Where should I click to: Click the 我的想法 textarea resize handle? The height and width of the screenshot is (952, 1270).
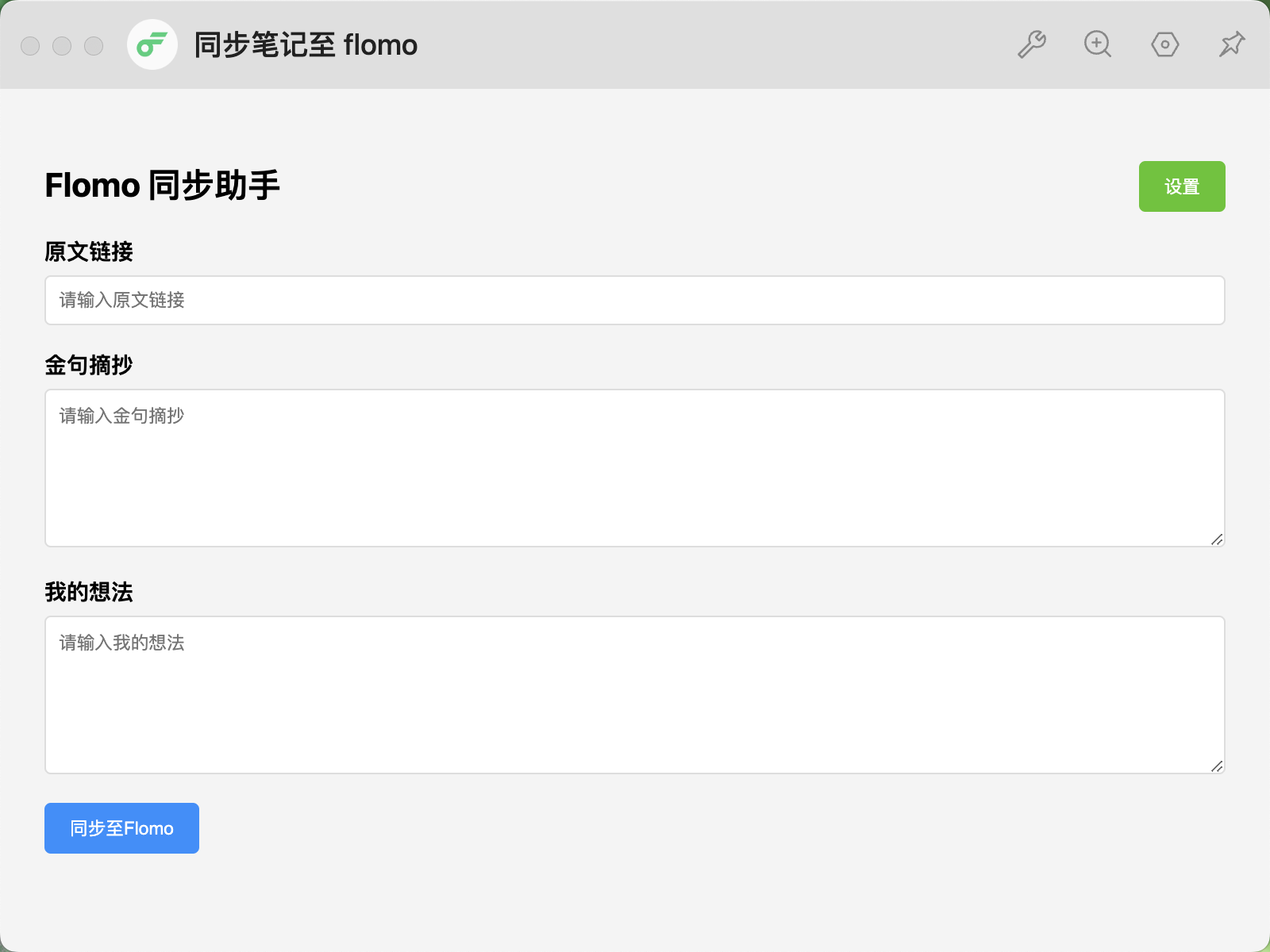[x=1217, y=766]
